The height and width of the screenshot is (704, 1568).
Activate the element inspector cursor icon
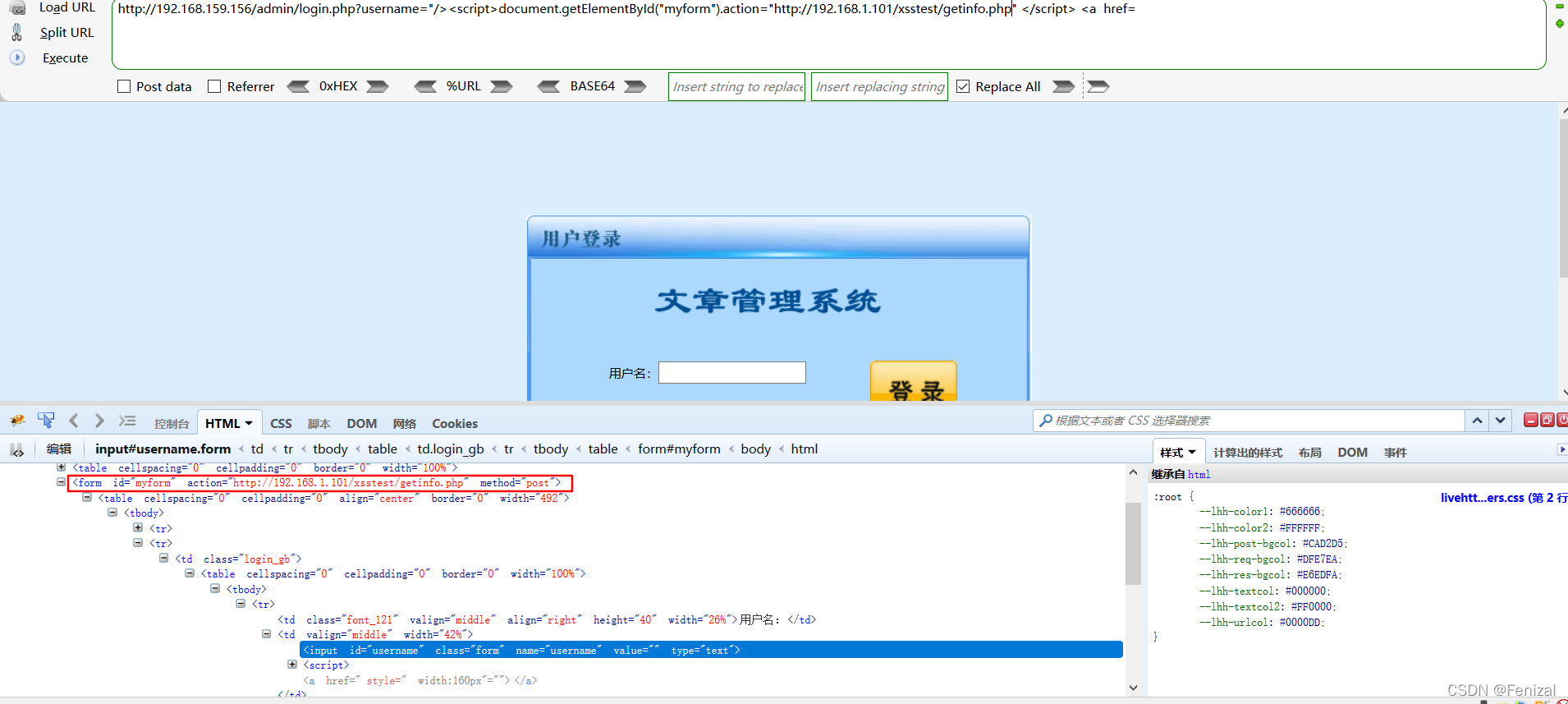point(46,421)
